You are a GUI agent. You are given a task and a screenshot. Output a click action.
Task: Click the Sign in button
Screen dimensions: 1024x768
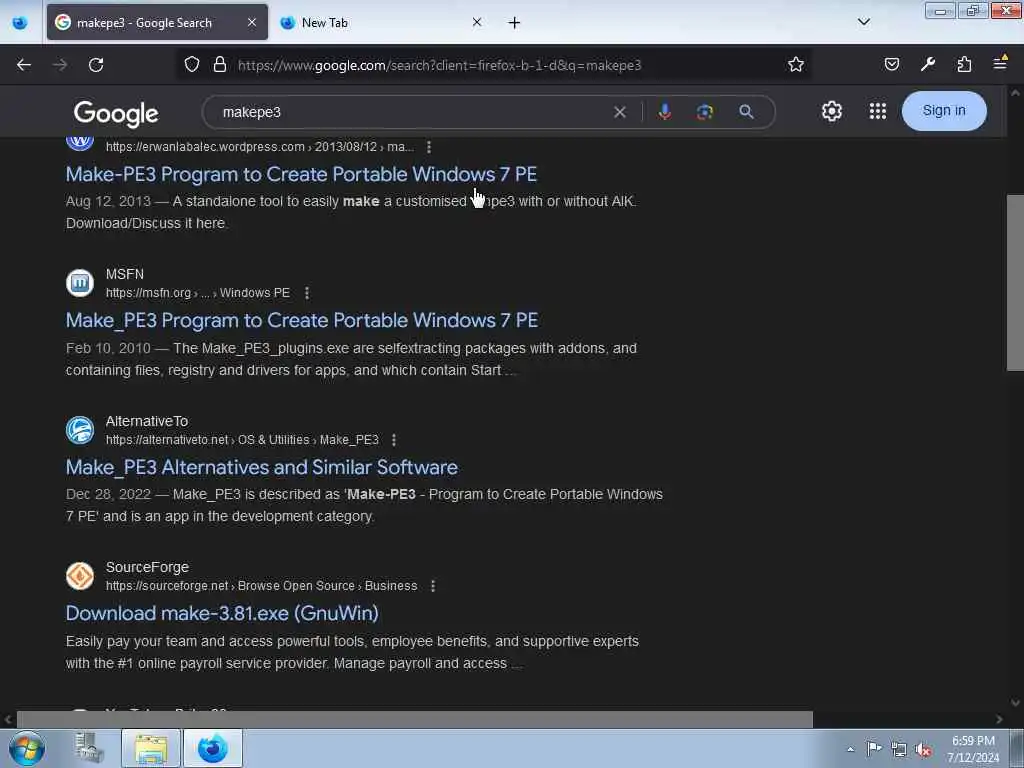pyautogui.click(x=944, y=111)
